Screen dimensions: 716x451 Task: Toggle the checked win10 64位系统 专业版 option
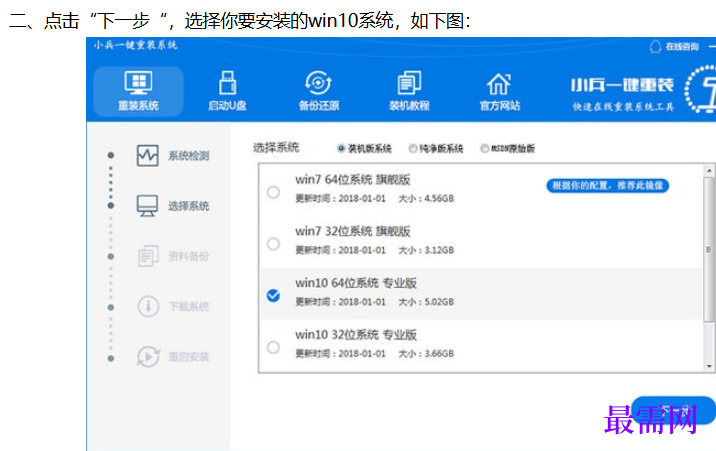coord(274,296)
